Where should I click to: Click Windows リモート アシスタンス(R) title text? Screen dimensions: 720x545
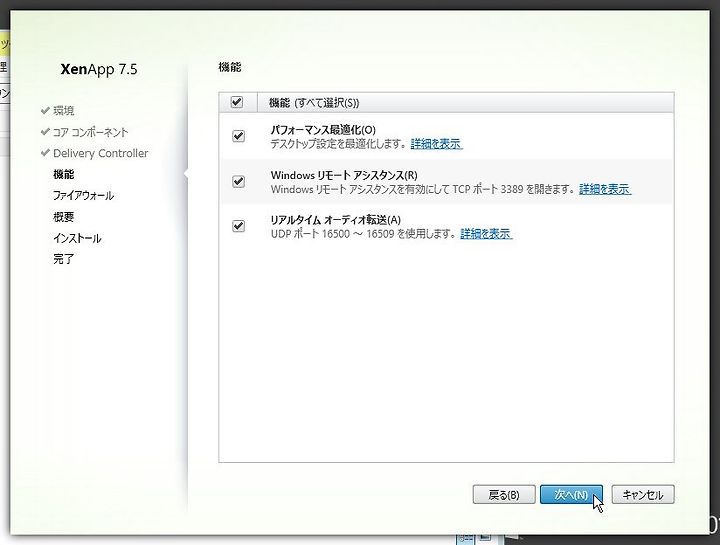[344, 175]
